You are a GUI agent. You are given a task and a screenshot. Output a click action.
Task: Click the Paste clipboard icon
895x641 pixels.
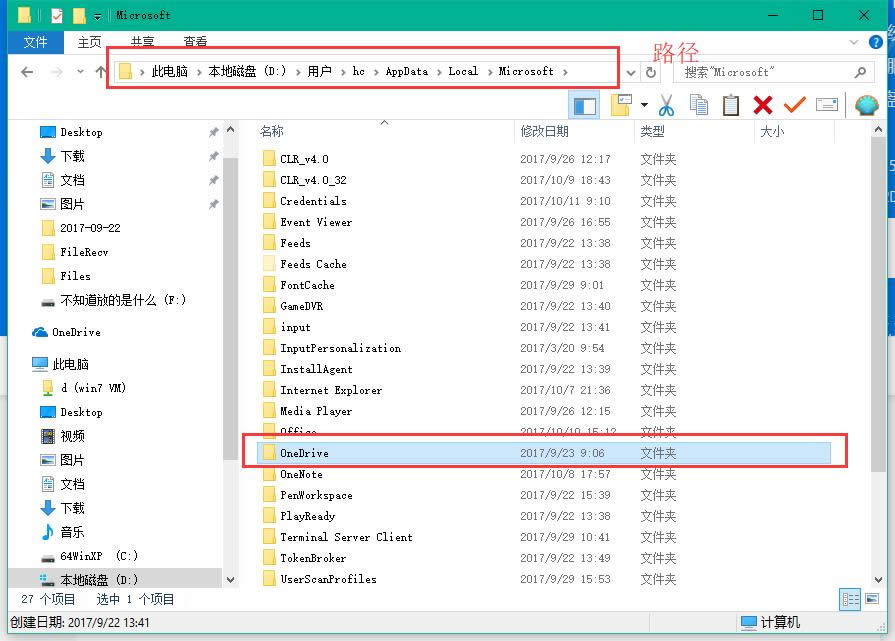(x=731, y=104)
